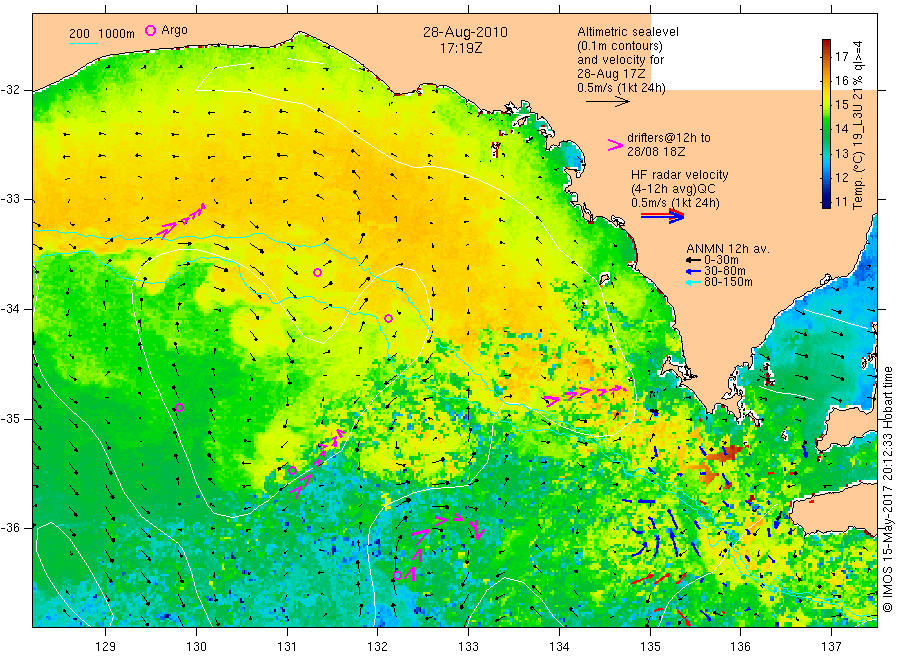Select Argo float circle near 131E 35.5S
900x660 pixels.
coord(292,471)
